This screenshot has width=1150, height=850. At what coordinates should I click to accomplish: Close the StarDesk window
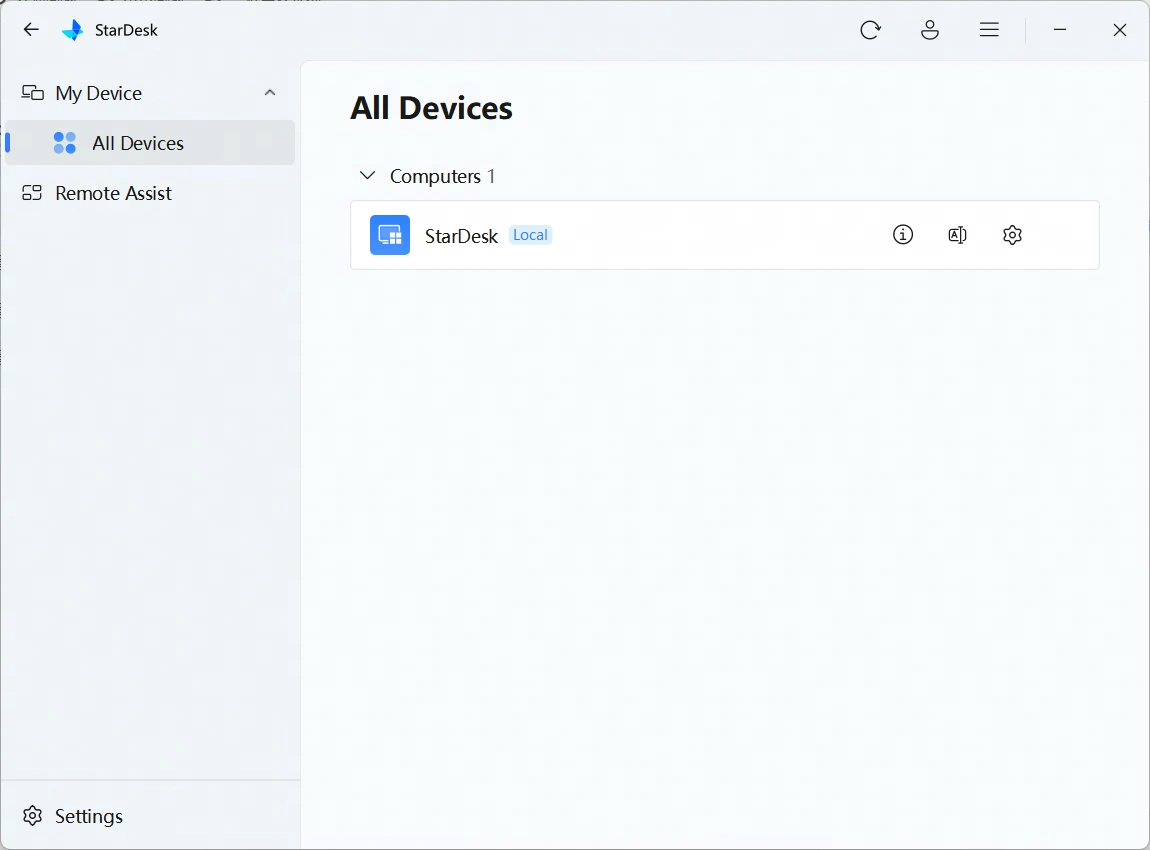click(1119, 30)
